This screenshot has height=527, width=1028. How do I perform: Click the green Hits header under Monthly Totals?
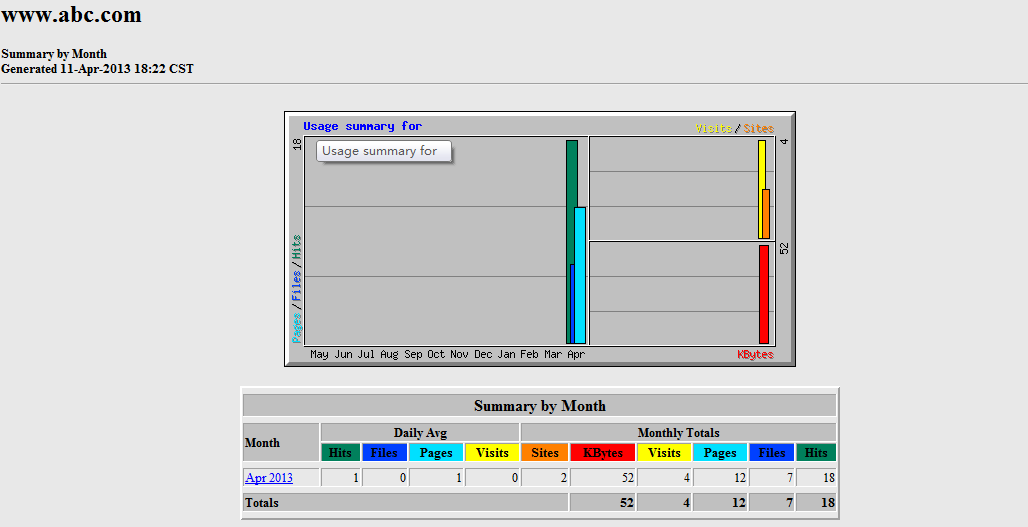pyautogui.click(x=816, y=452)
